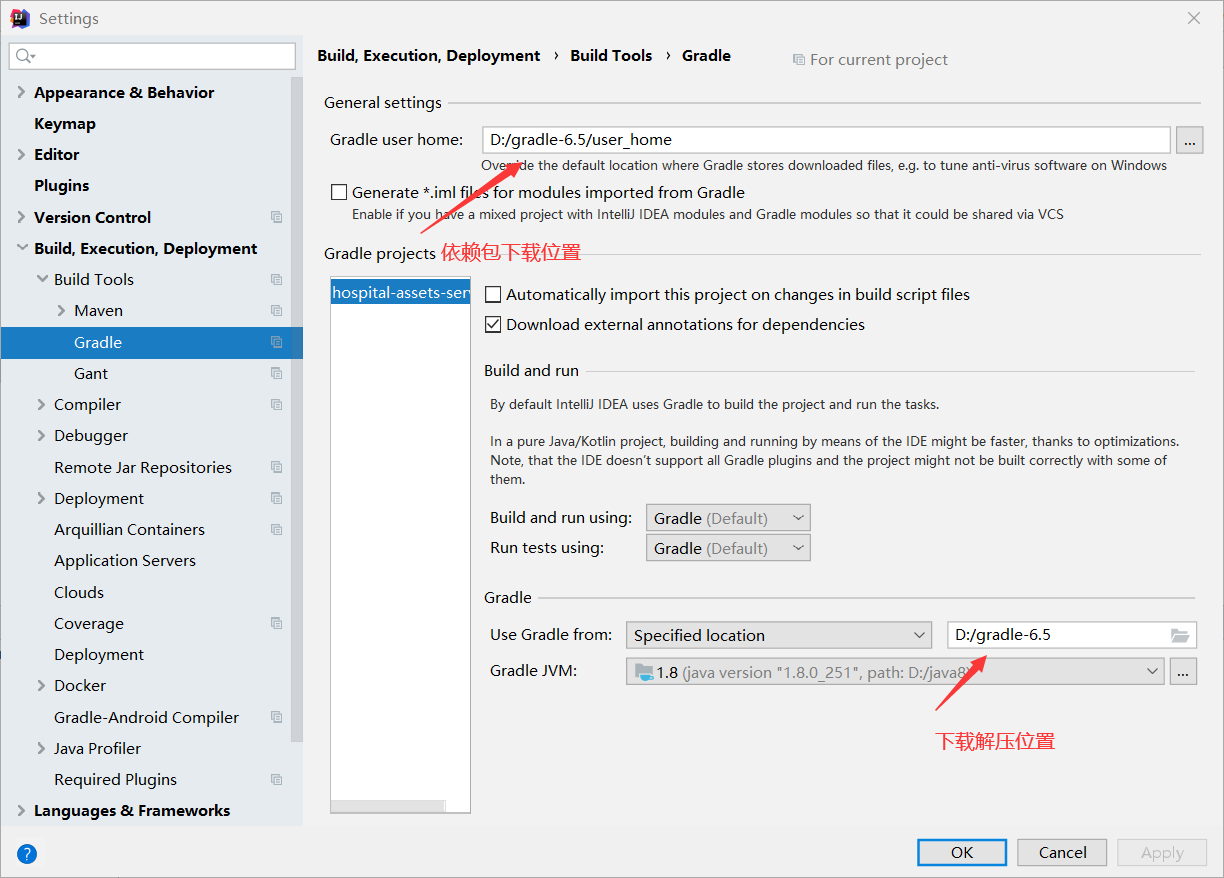
Task: Expand the Deployment node with arrow
Action: [x=41, y=498]
